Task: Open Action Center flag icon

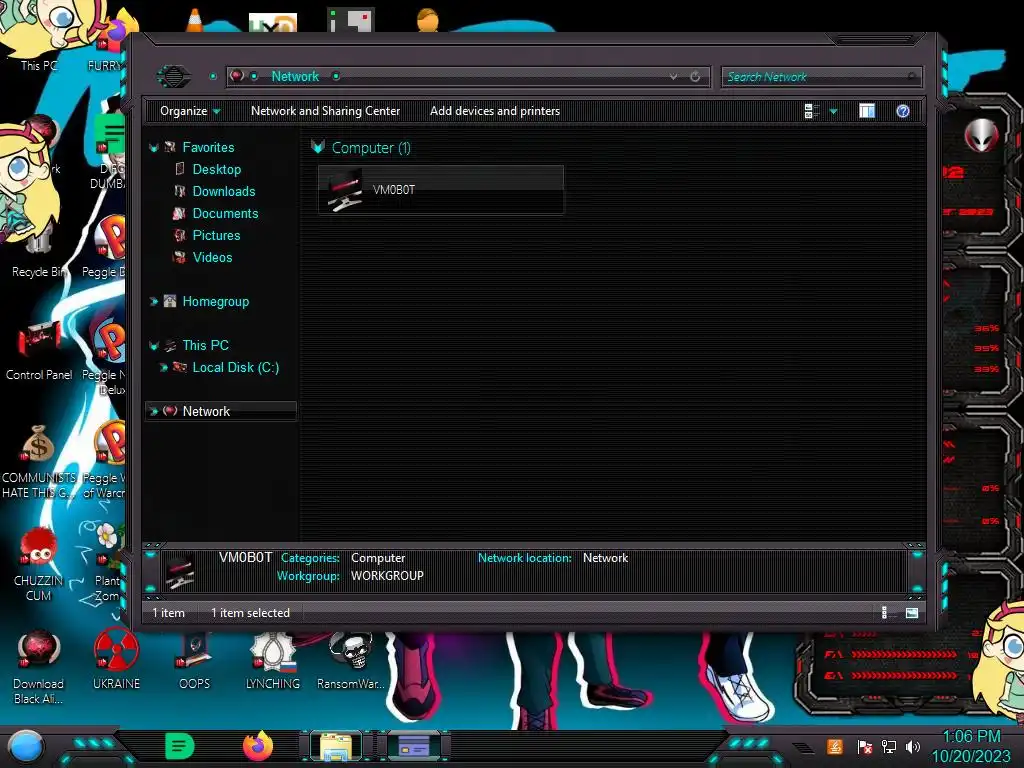Action: (x=864, y=746)
